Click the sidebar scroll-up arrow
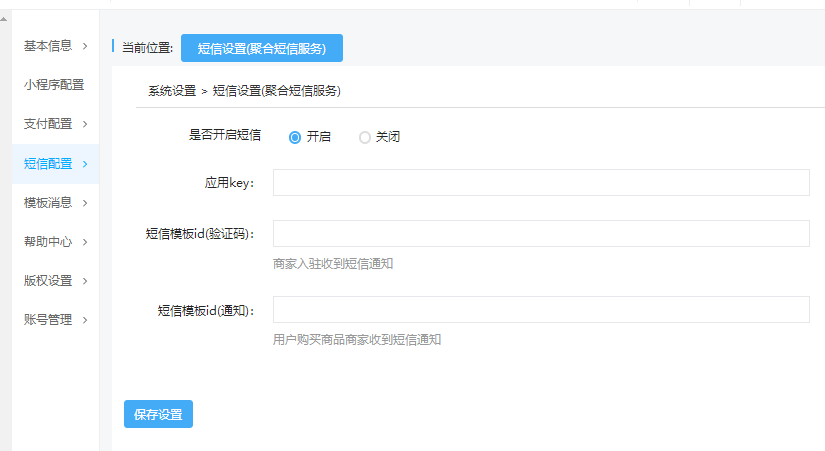 click(x=4, y=19)
